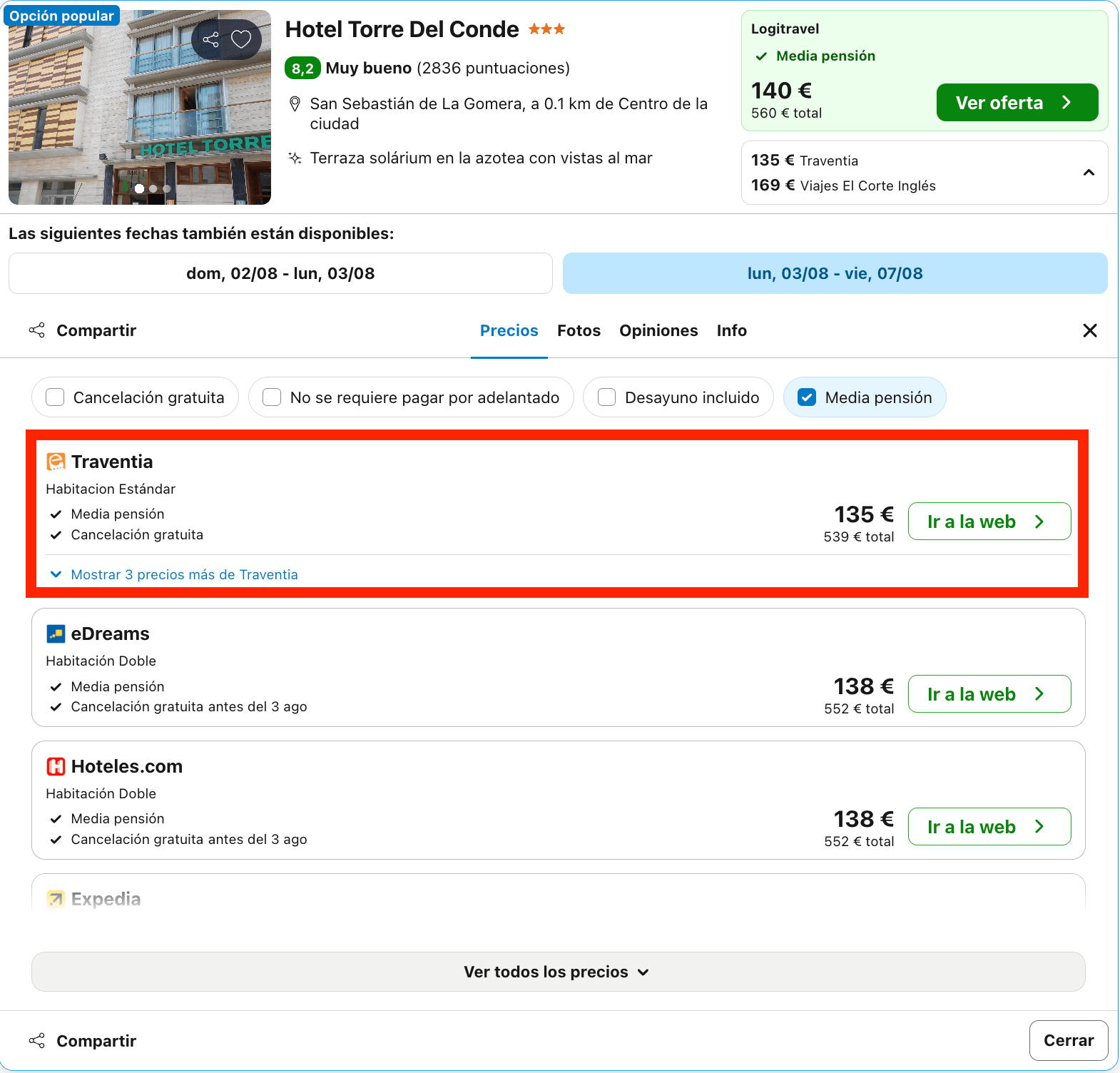Click the Ver oferta Logitravel button
This screenshot has width=1120, height=1073.
[1017, 103]
